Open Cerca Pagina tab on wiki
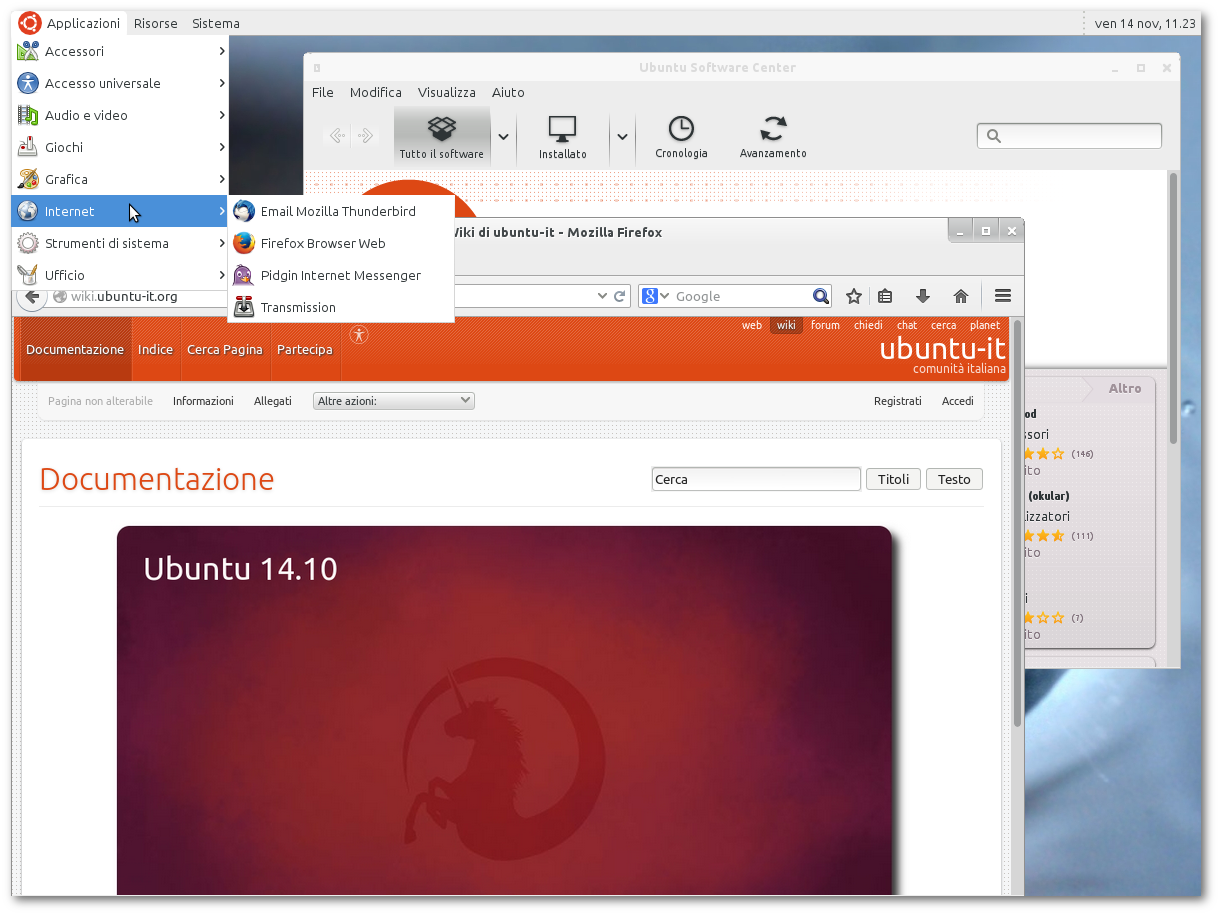The width and height of the screenshot is (1220, 915). click(225, 349)
